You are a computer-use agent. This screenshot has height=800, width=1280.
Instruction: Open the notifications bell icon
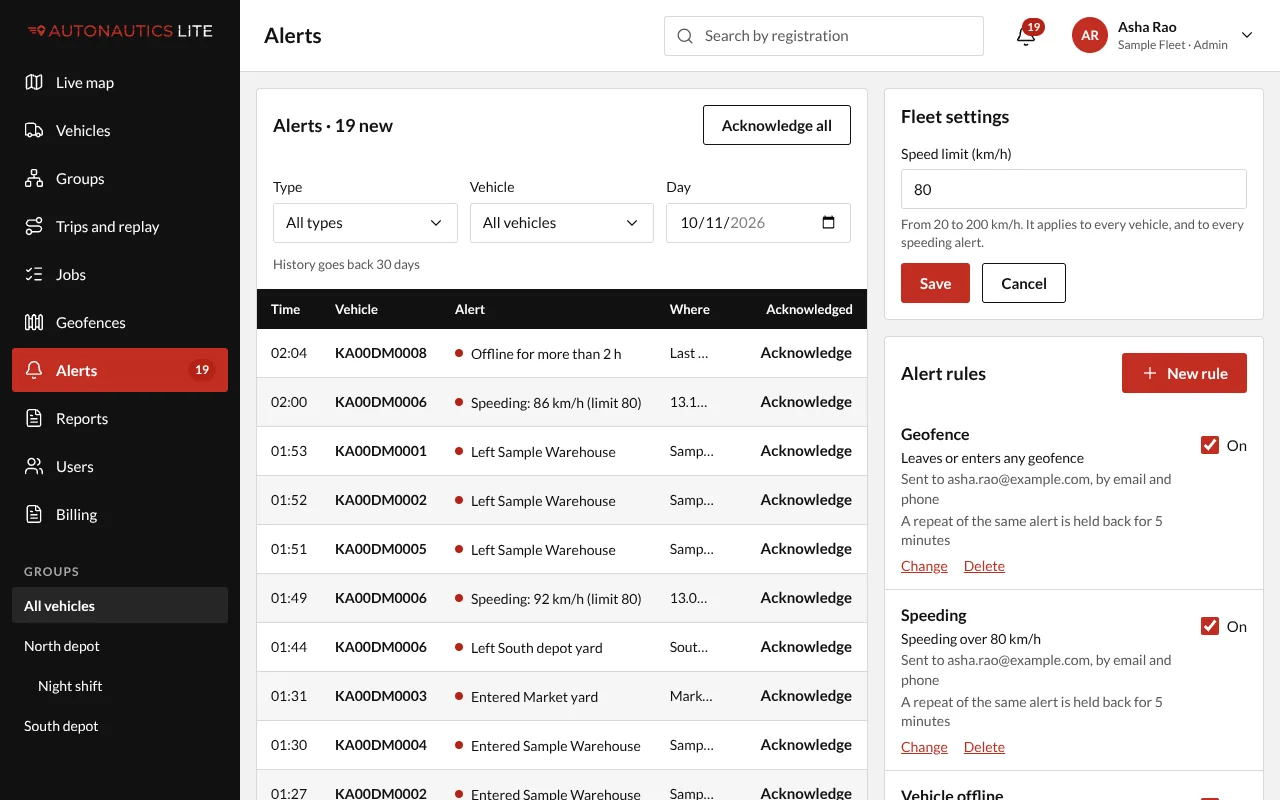click(1025, 36)
